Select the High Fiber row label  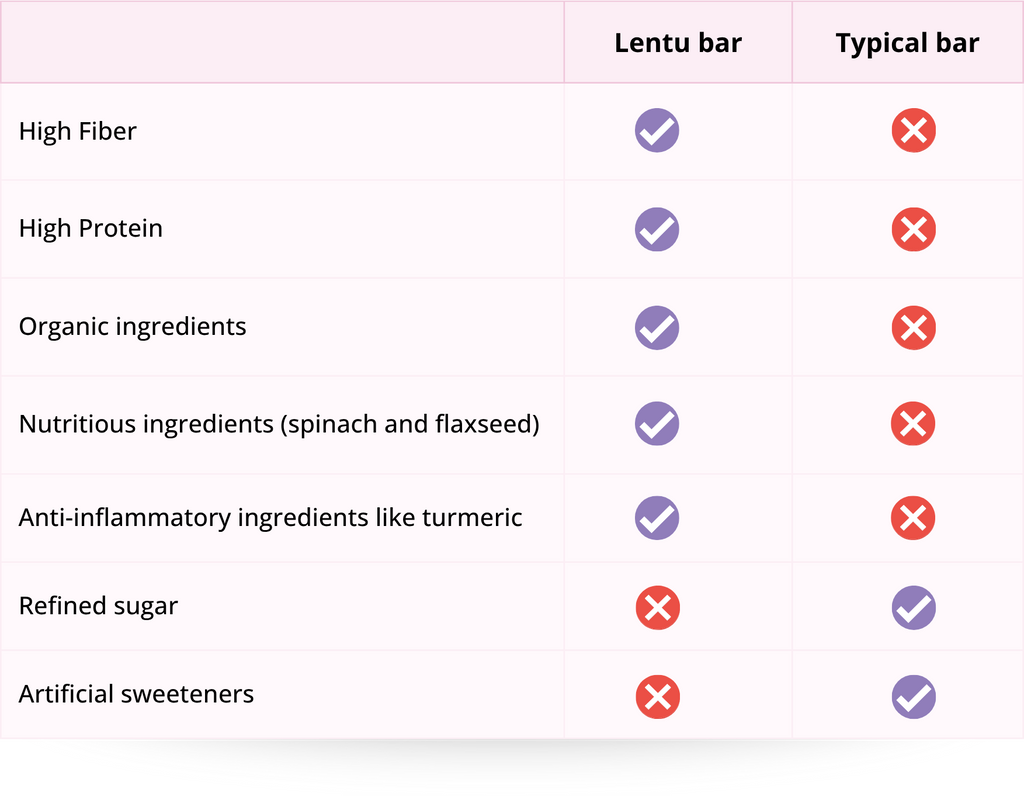(x=78, y=131)
